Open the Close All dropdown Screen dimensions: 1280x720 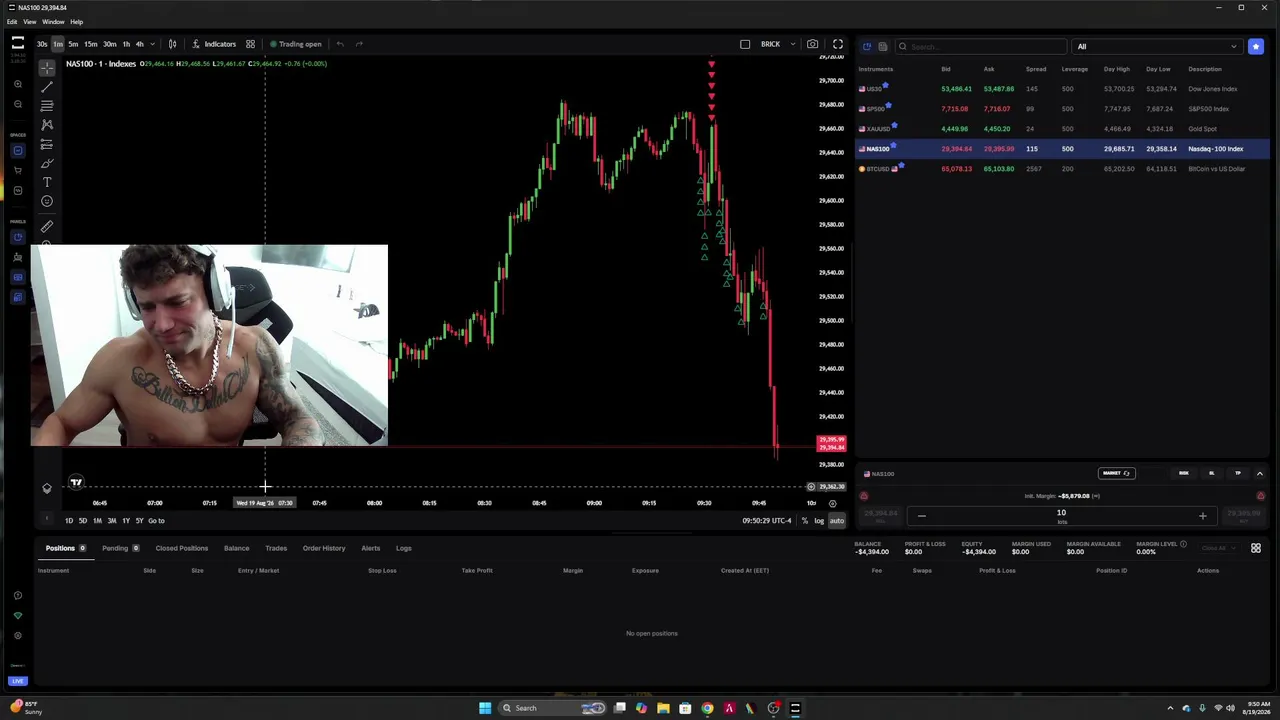[1218, 548]
